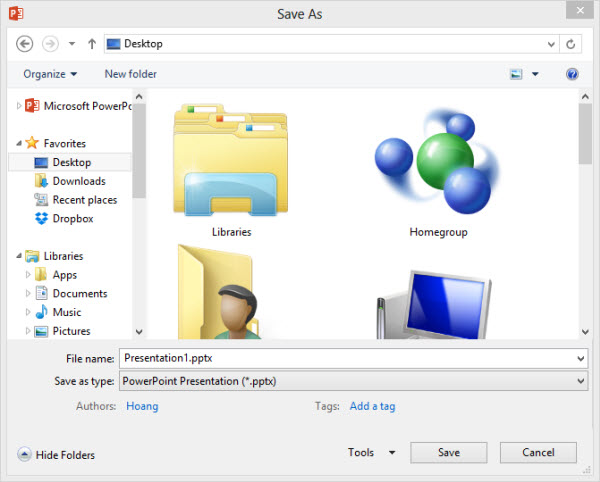Open the Save as type dropdown
This screenshot has height=482, width=600.
coord(581,381)
